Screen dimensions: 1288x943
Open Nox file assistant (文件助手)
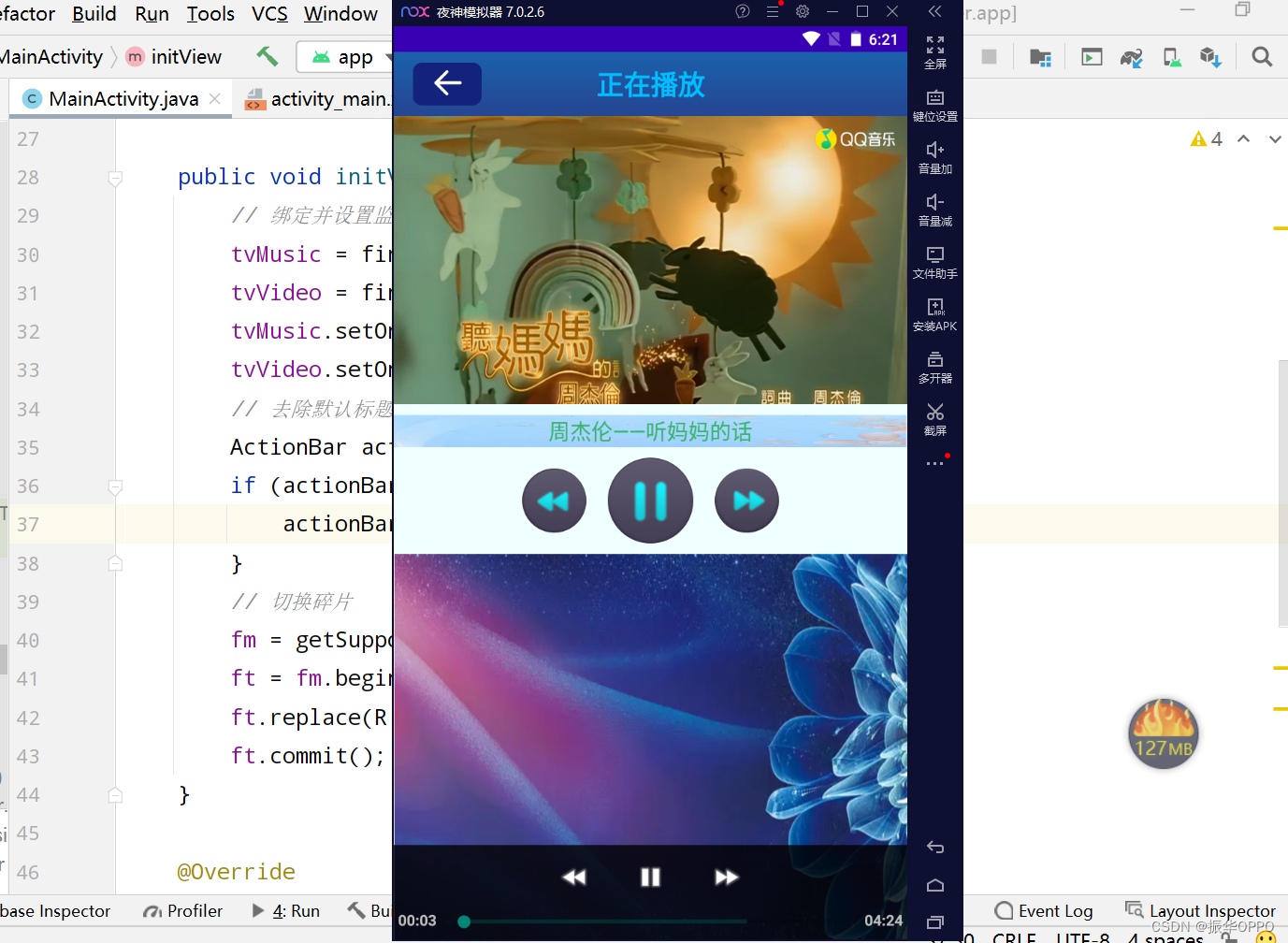(935, 263)
